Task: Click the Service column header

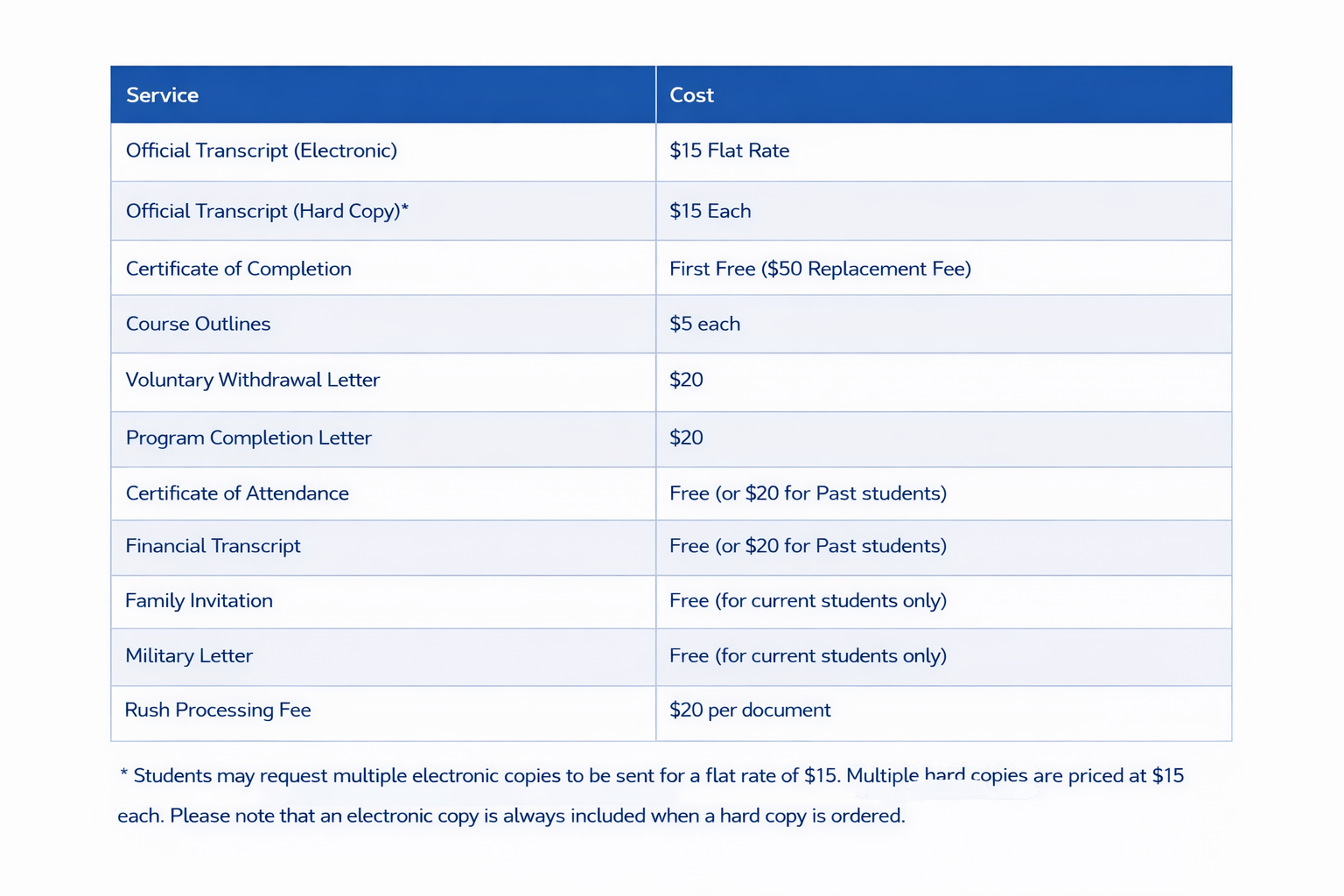Action: tap(163, 95)
